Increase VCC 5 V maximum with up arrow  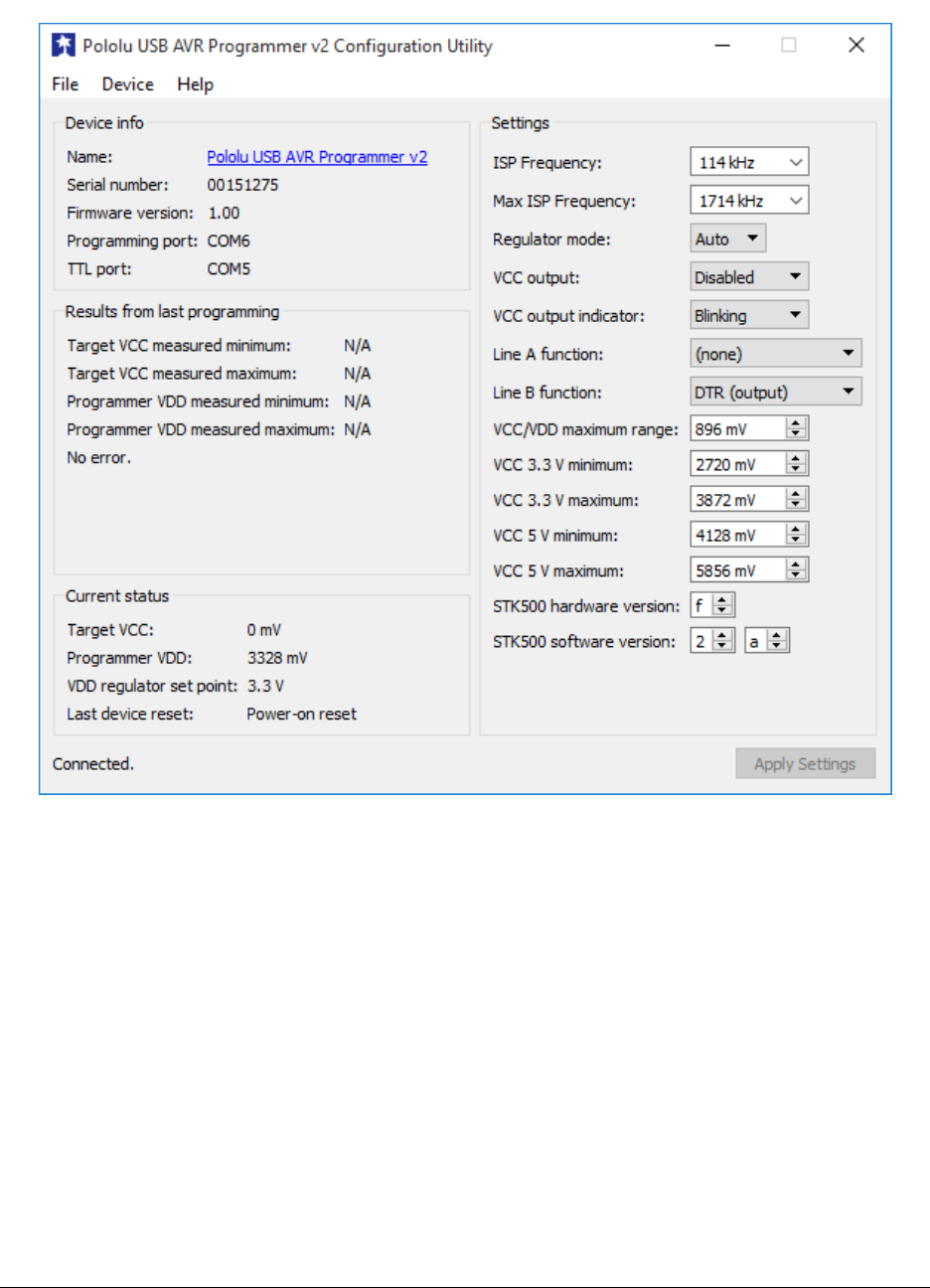[x=796, y=564]
